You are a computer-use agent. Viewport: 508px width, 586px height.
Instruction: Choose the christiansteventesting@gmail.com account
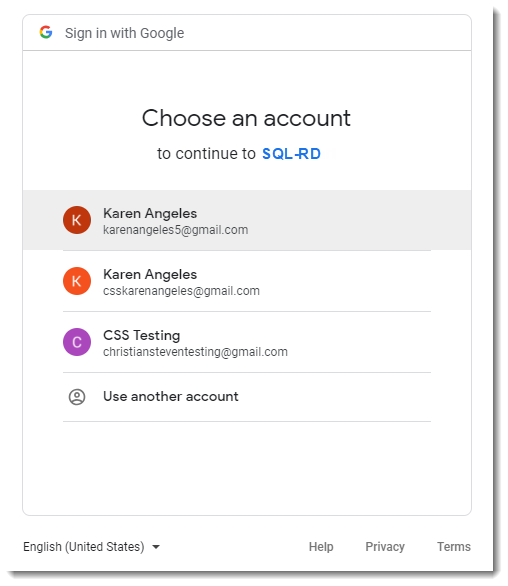pyautogui.click(x=247, y=342)
